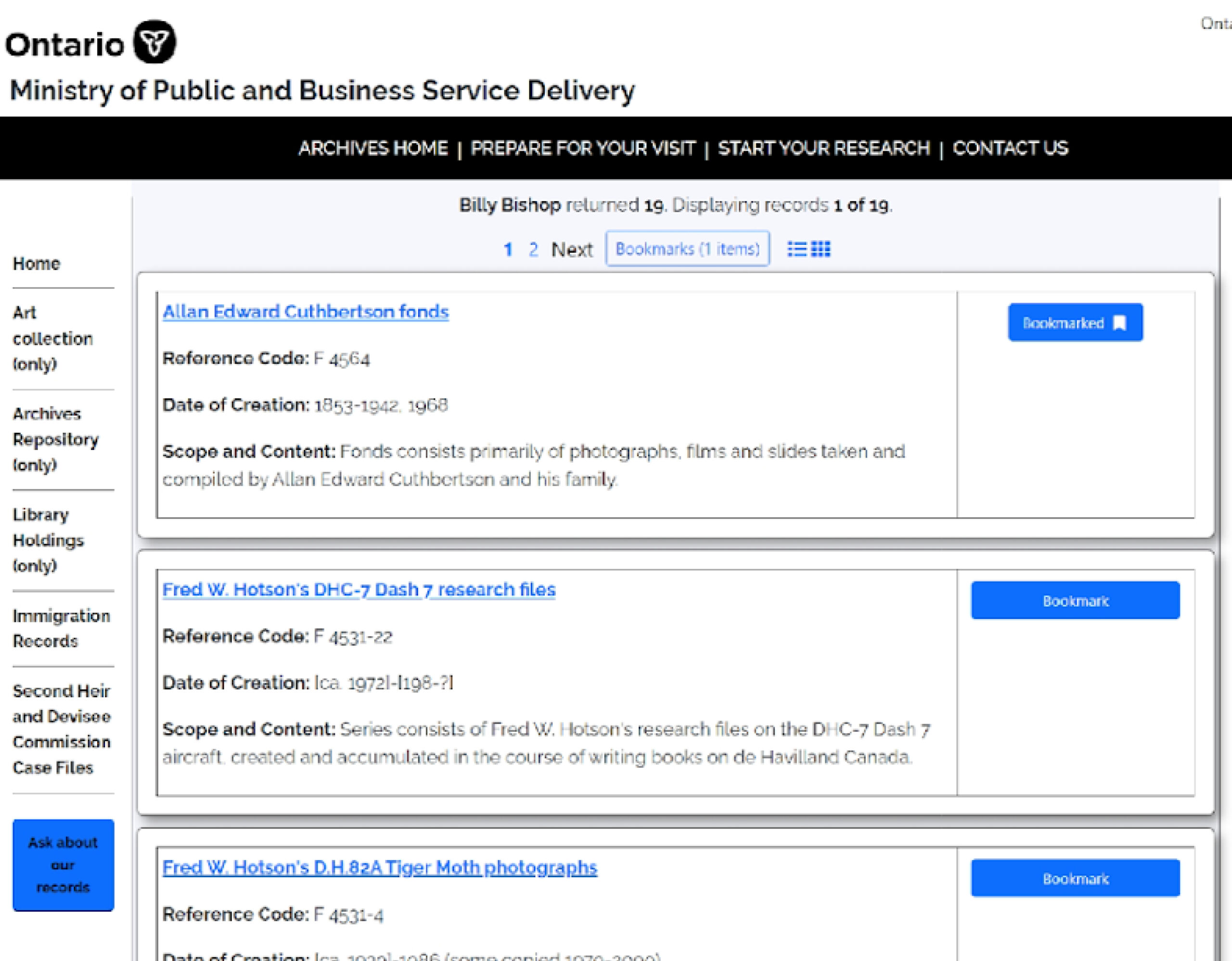The height and width of the screenshot is (961, 1232).
Task: Switch to list view icon
Action: coord(796,249)
